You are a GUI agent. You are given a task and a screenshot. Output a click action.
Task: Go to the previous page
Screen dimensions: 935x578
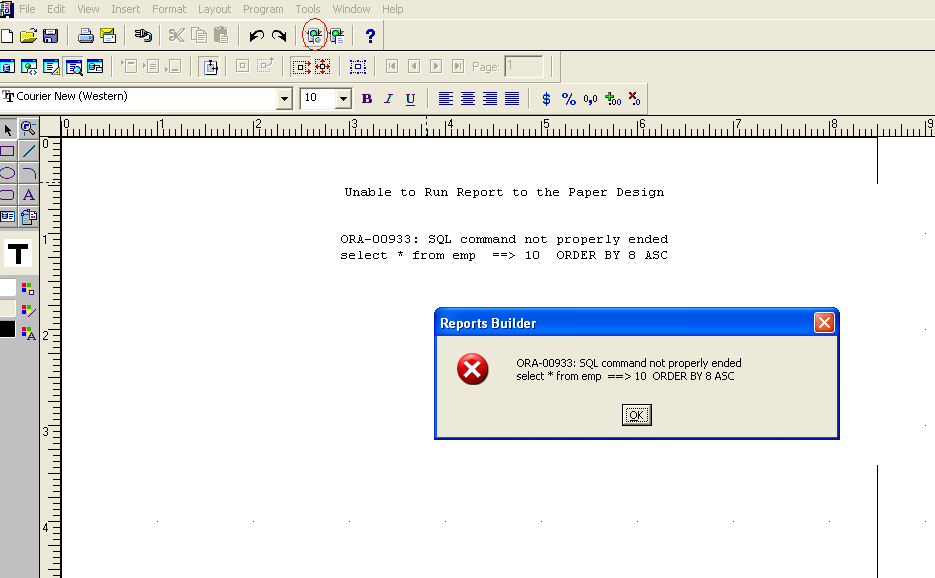coord(414,66)
